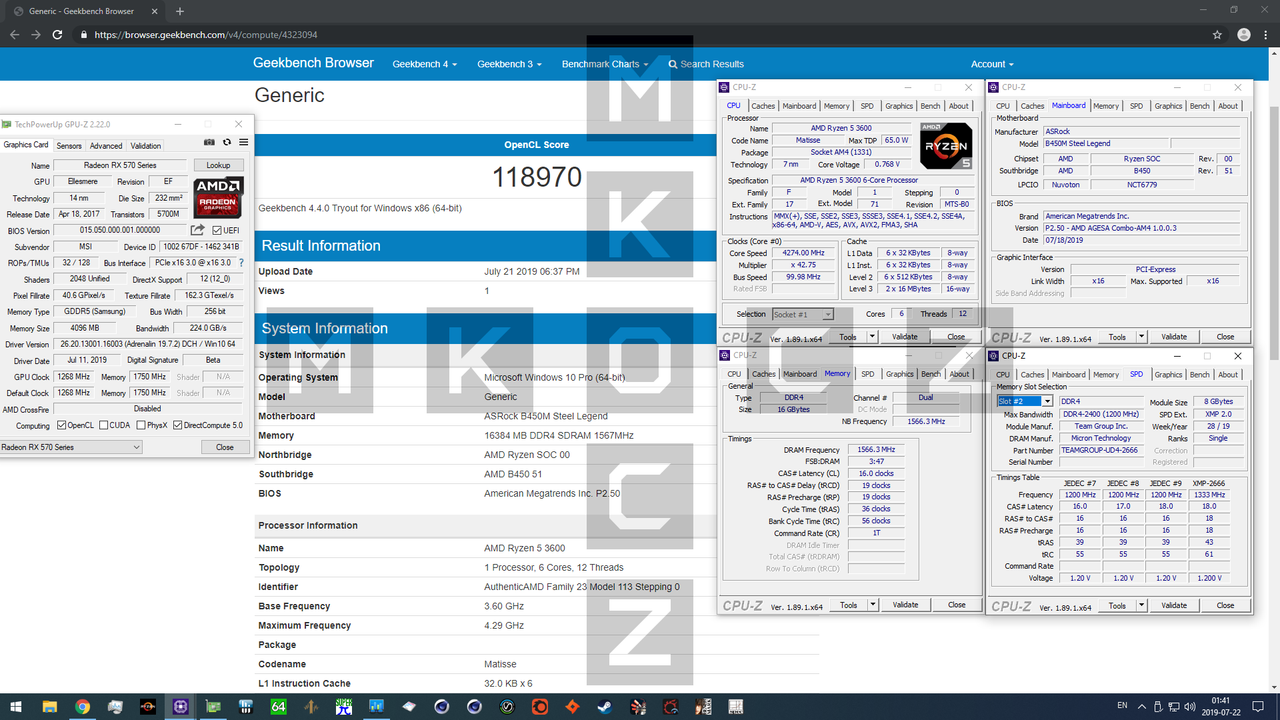Click the language indicator EN in tray
This screenshot has width=1280, height=720.
(1122, 706)
